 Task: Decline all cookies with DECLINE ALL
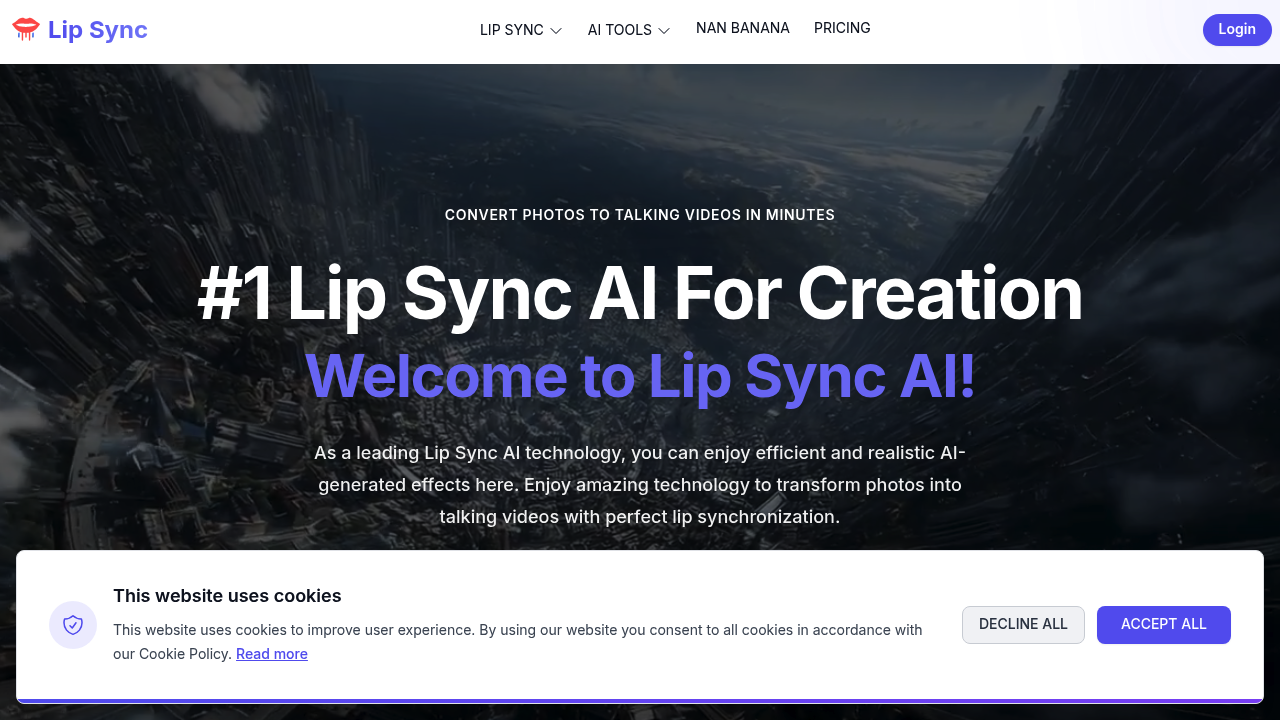point(1023,624)
